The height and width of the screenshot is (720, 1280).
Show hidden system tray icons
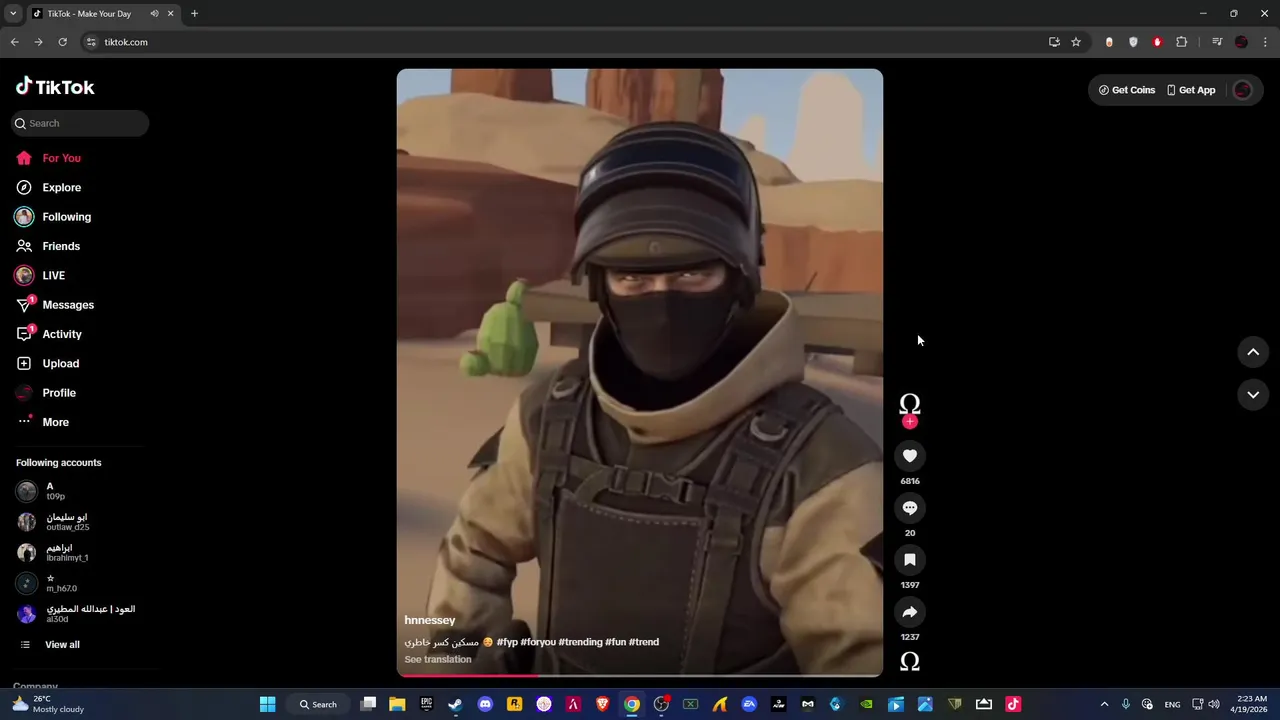pyautogui.click(x=1104, y=704)
